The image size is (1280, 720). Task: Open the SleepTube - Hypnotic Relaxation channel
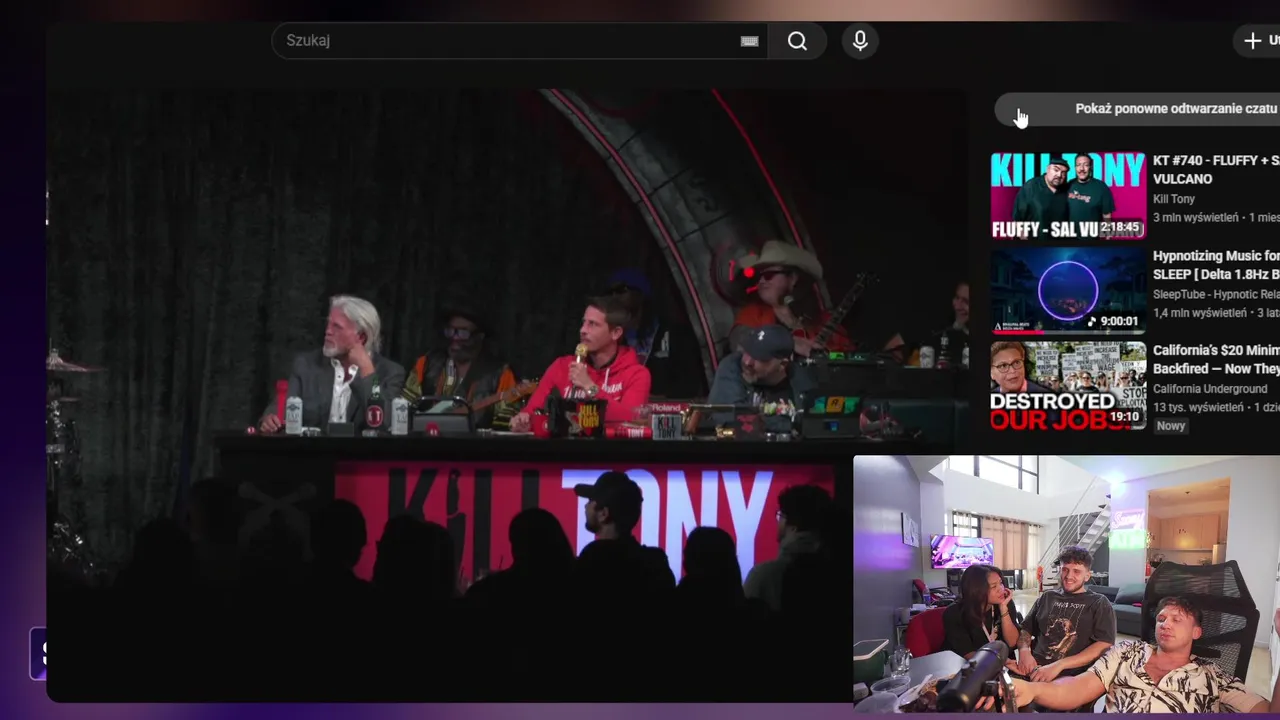1216,294
